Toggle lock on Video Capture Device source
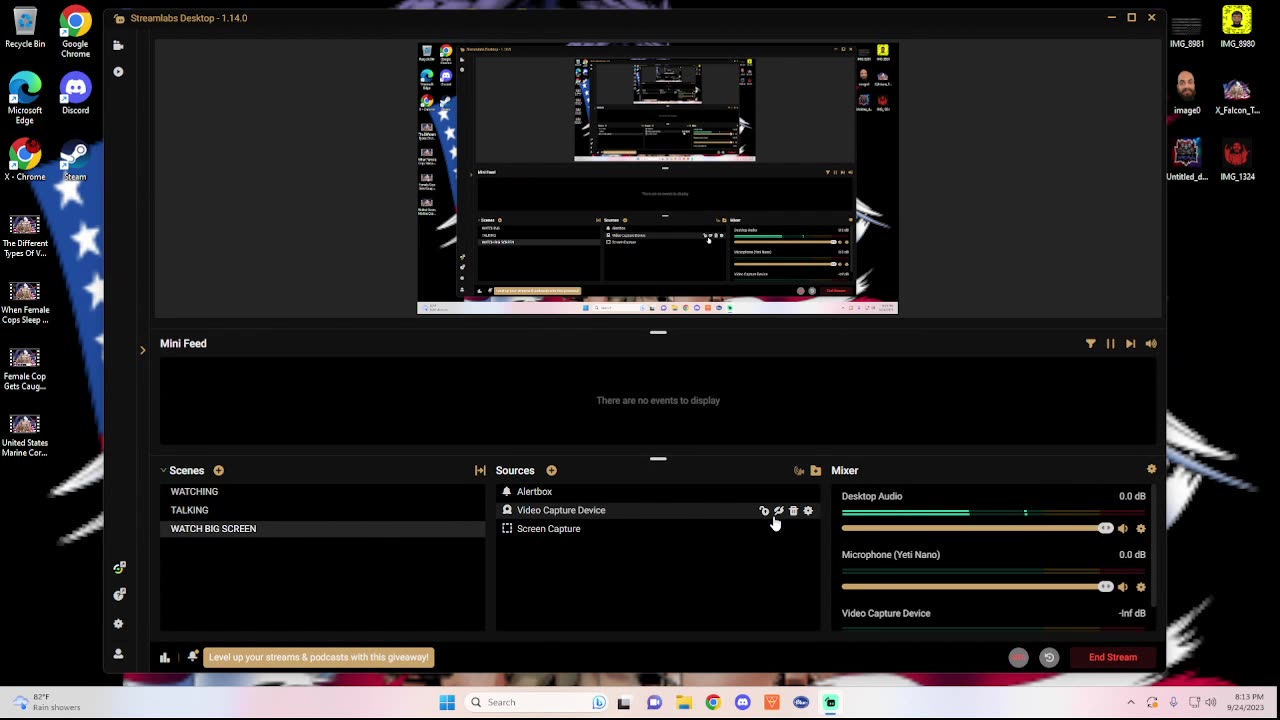The width and height of the screenshot is (1280, 720). pyautogui.click(x=764, y=511)
